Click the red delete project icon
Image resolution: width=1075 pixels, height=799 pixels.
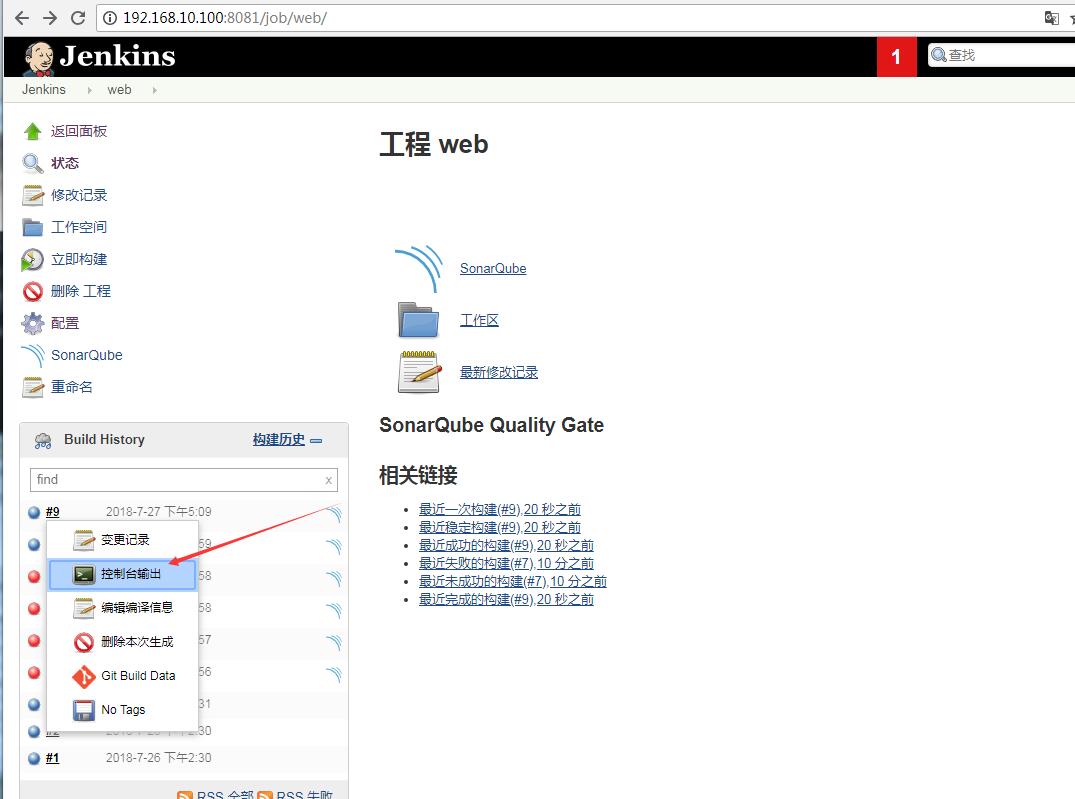33,292
